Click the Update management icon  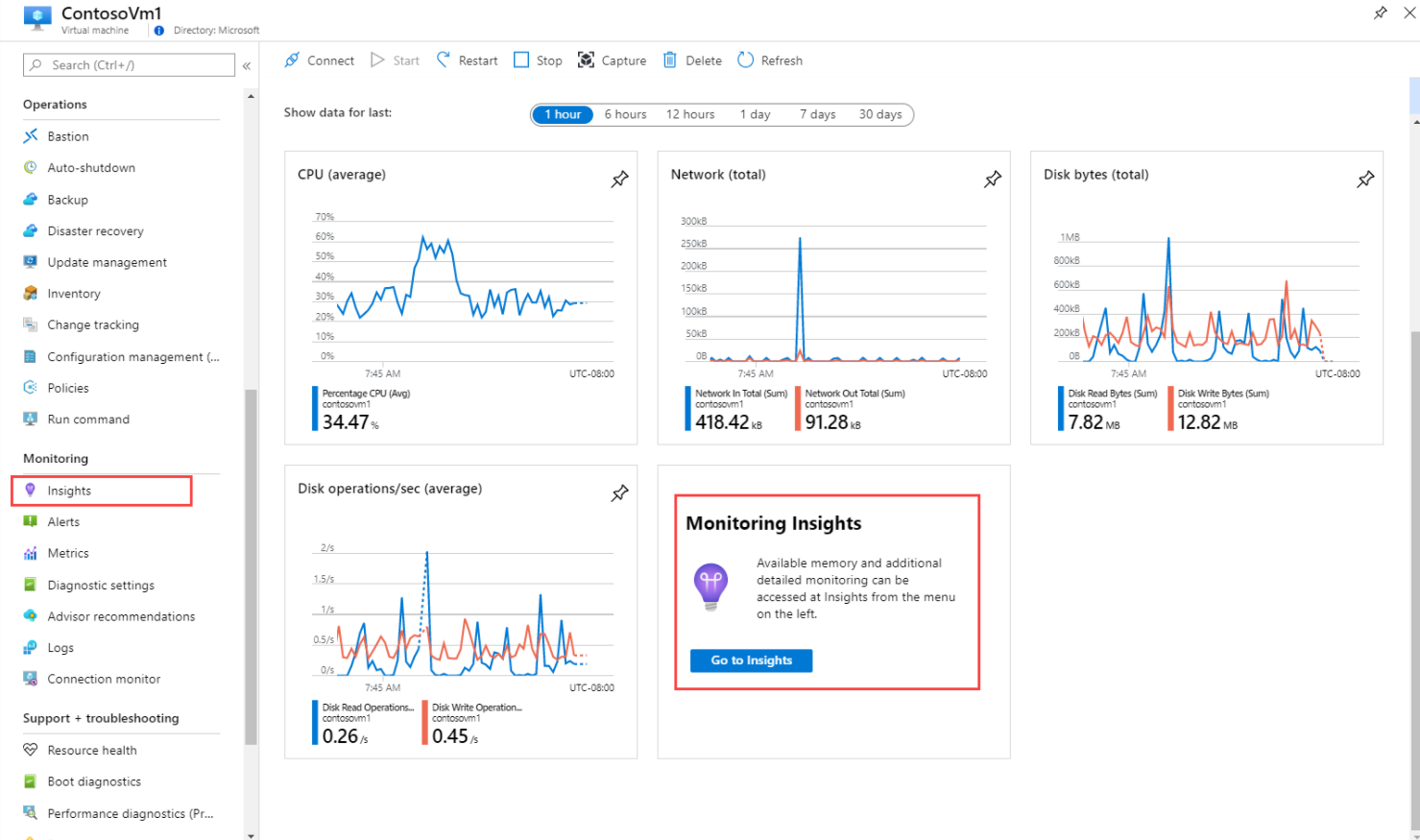(x=31, y=262)
